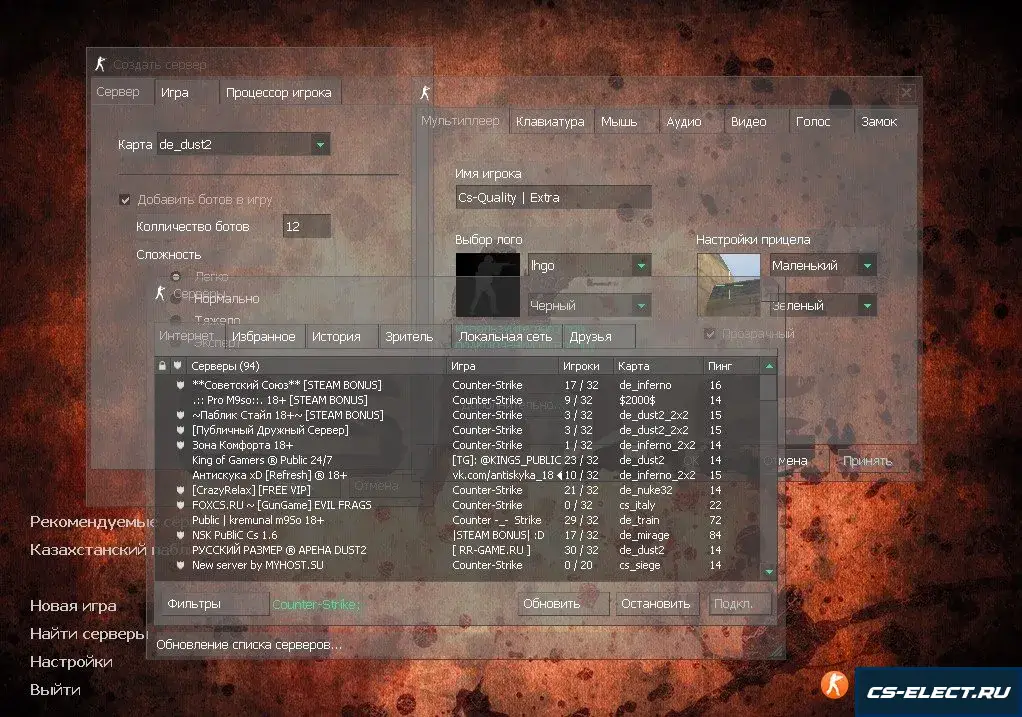
Task: Switch to Процессор игрока tab
Action: pos(279,93)
